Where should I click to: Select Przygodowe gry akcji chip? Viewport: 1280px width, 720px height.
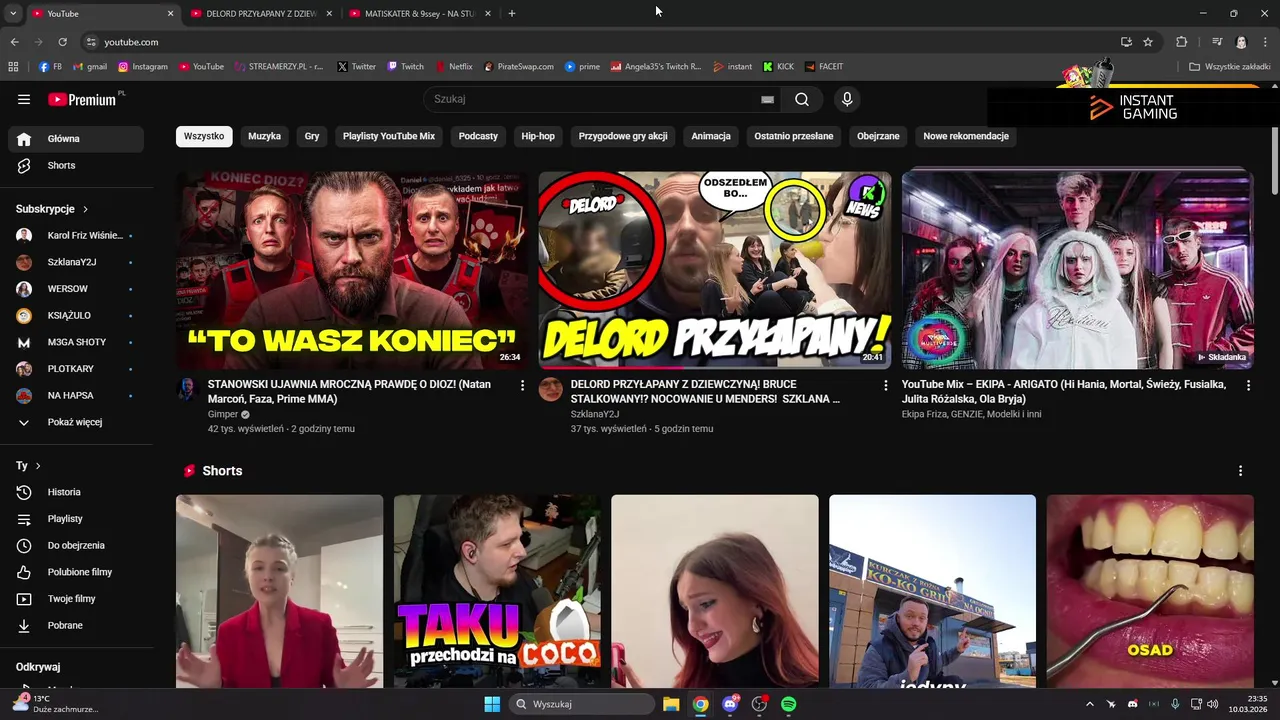coord(623,136)
